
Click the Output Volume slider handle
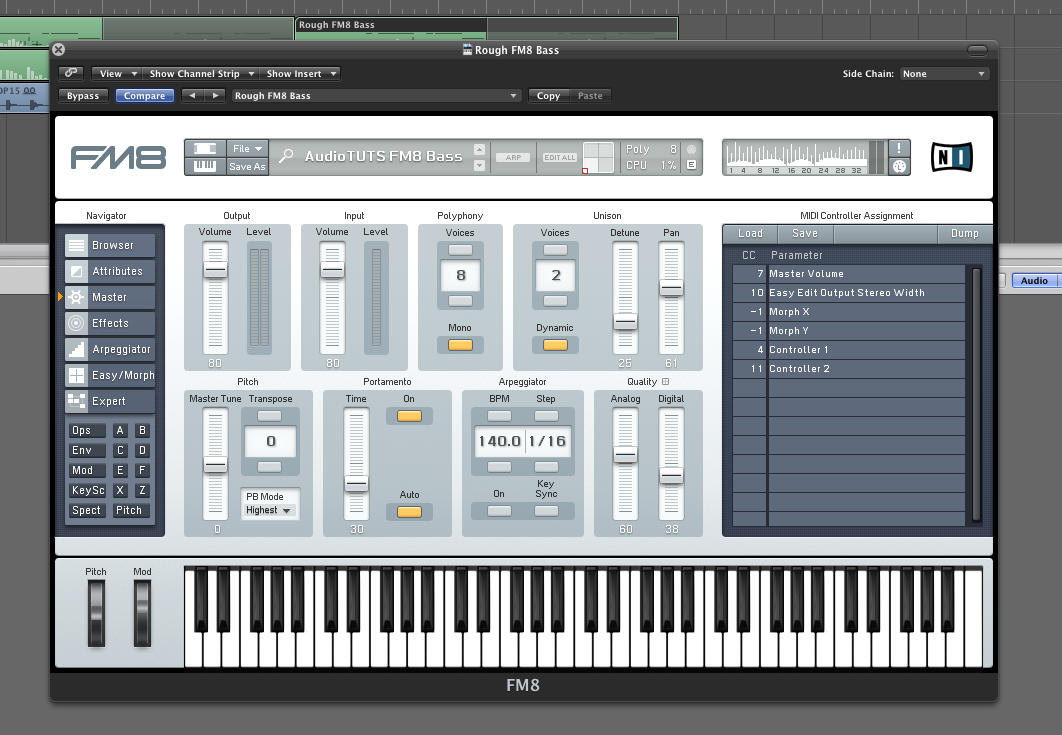click(x=215, y=270)
